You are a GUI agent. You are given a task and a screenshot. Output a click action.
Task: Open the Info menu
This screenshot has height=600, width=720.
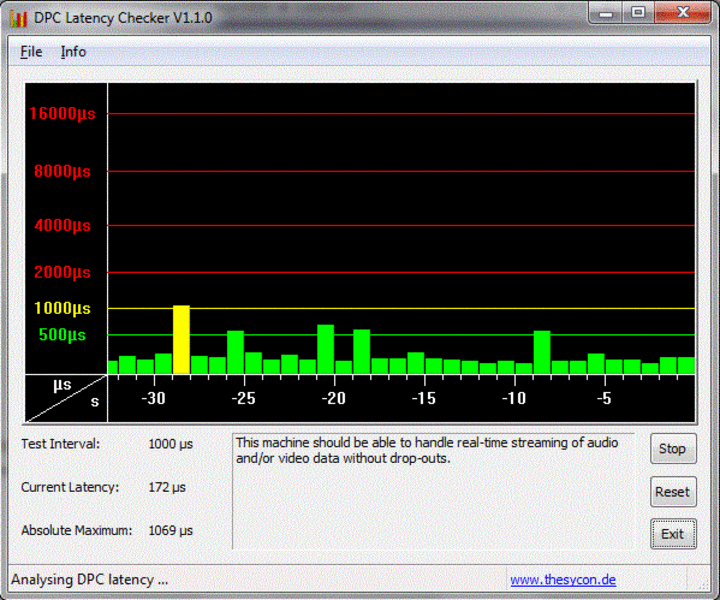click(73, 52)
